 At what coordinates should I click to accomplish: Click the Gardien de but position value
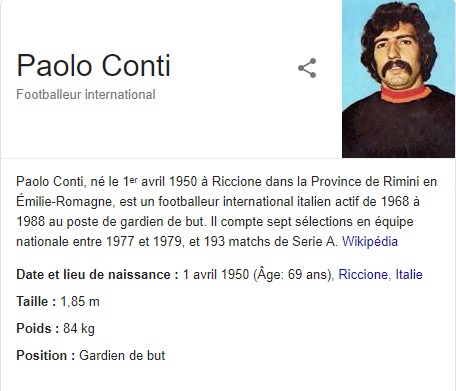pyautogui.click(x=122, y=355)
